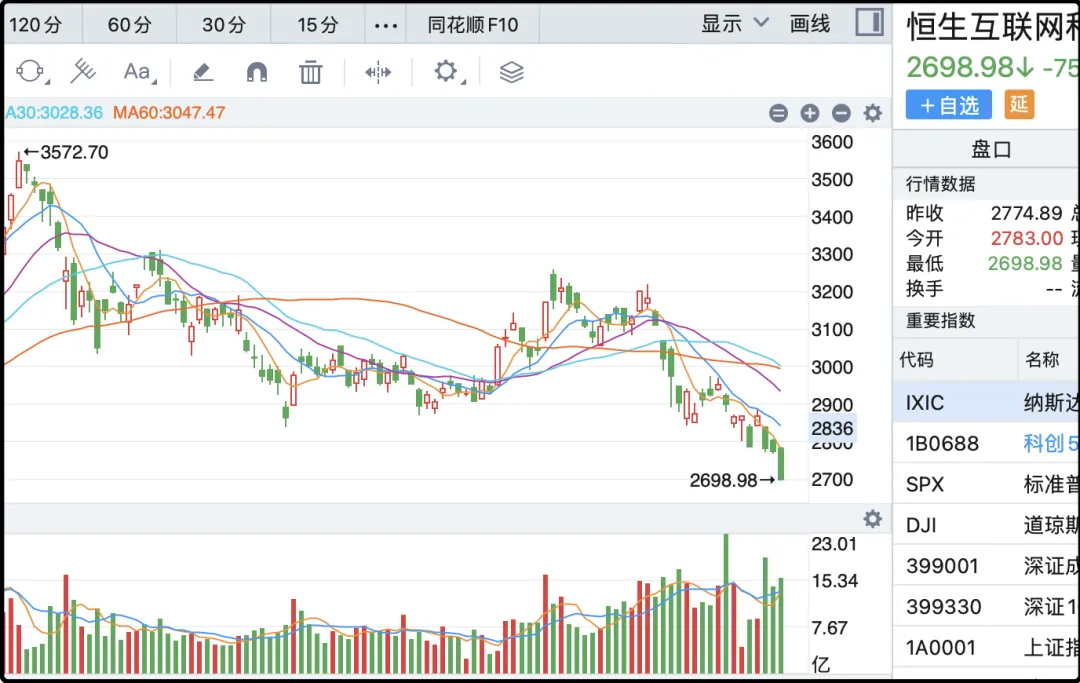Open the more timeframes ellipsis menu
1080x683 pixels.
pyautogui.click(x=385, y=25)
